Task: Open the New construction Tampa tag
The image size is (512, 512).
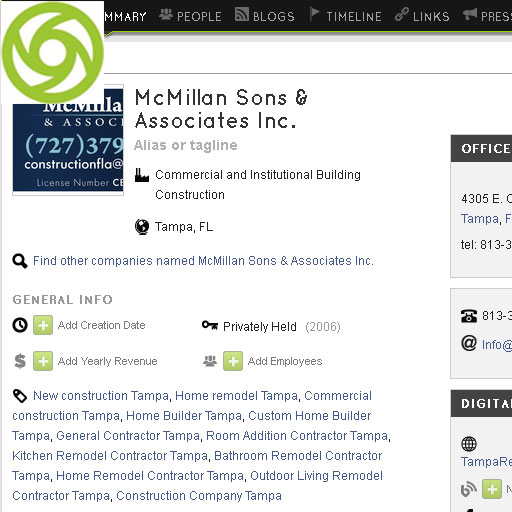Action: (101, 396)
